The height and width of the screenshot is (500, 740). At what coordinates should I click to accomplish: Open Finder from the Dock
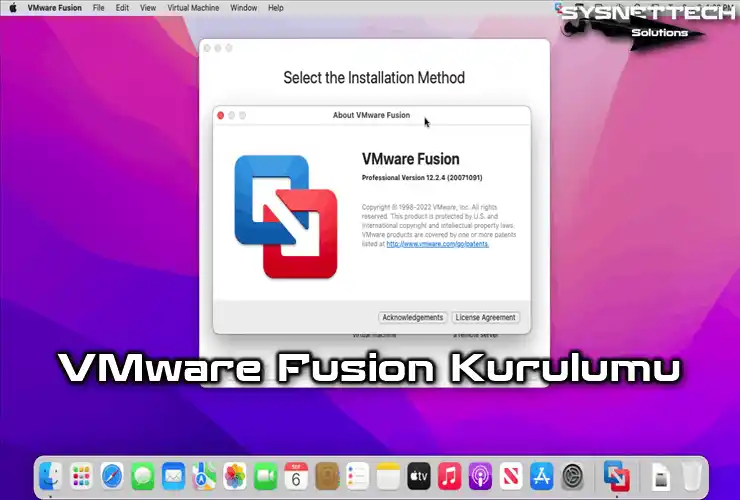50,475
